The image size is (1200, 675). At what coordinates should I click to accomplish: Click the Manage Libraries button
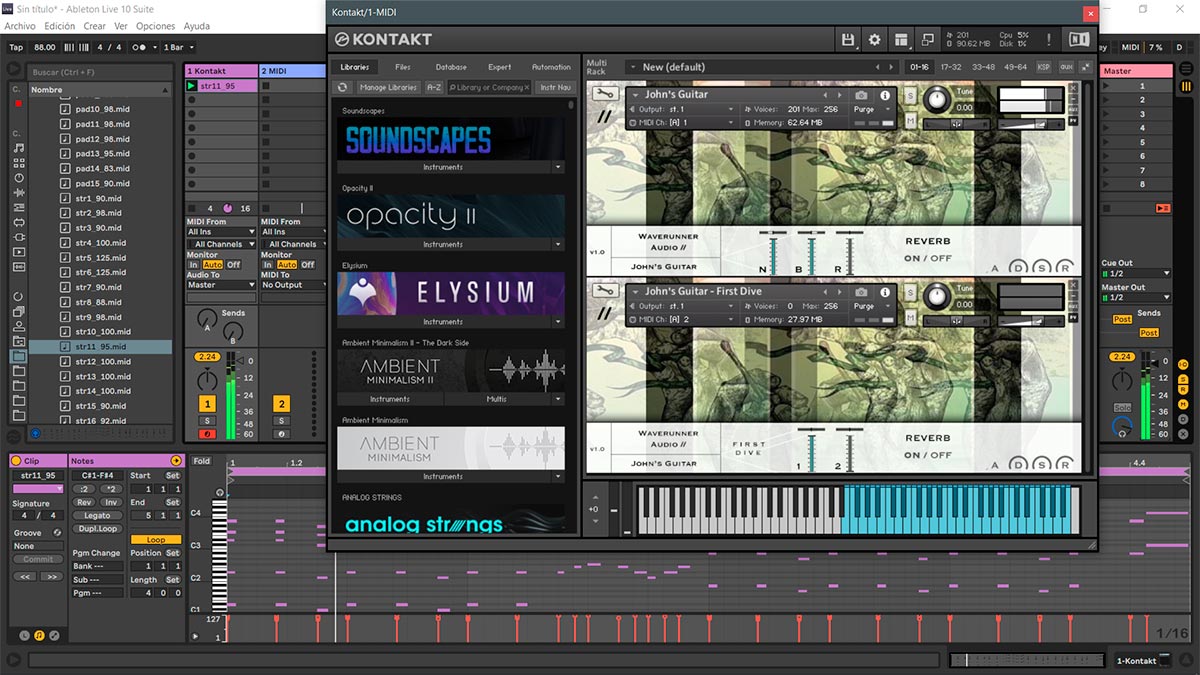coord(388,88)
